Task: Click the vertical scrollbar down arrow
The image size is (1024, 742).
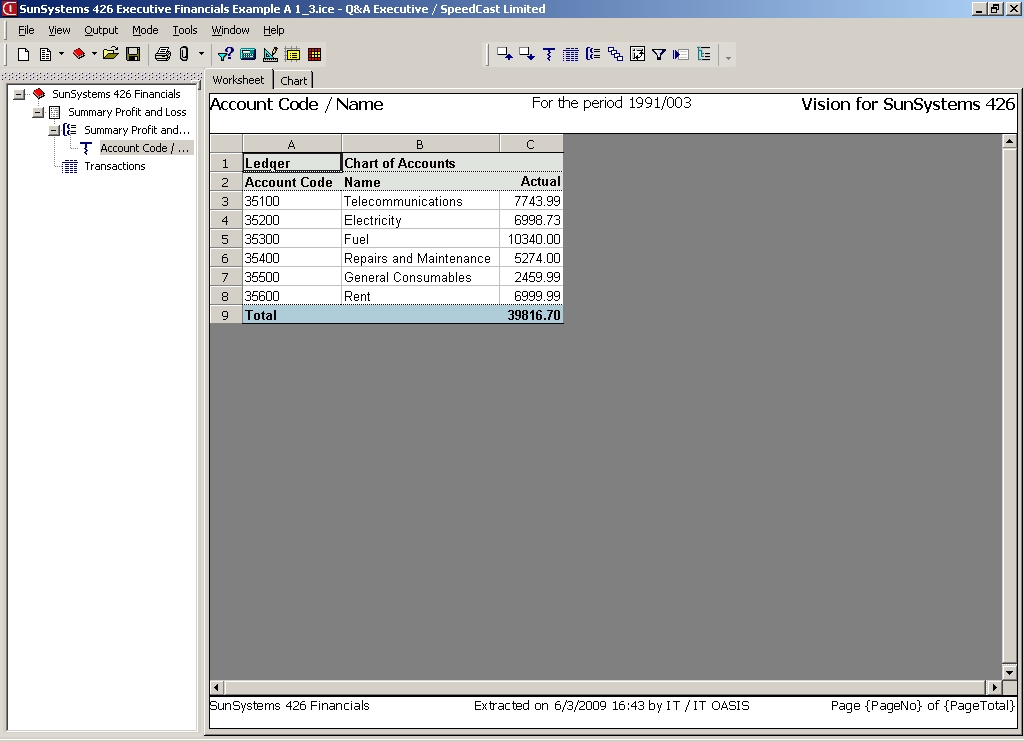Action: (1009, 673)
